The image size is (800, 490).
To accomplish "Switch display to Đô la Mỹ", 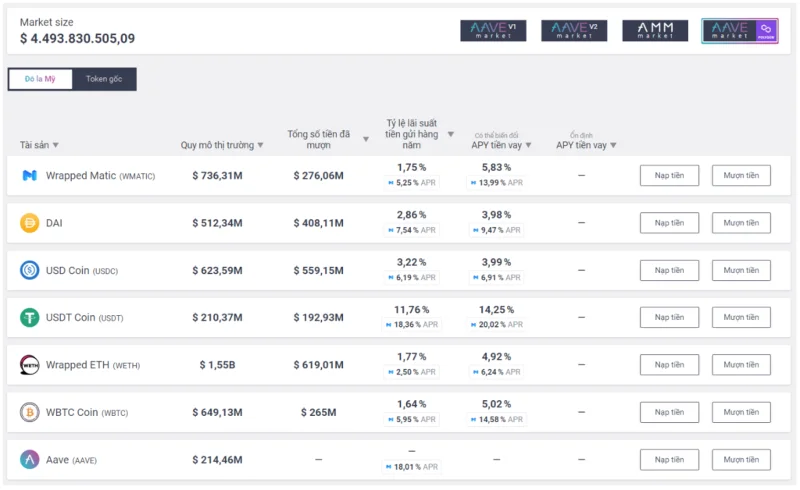I will coord(40,79).
